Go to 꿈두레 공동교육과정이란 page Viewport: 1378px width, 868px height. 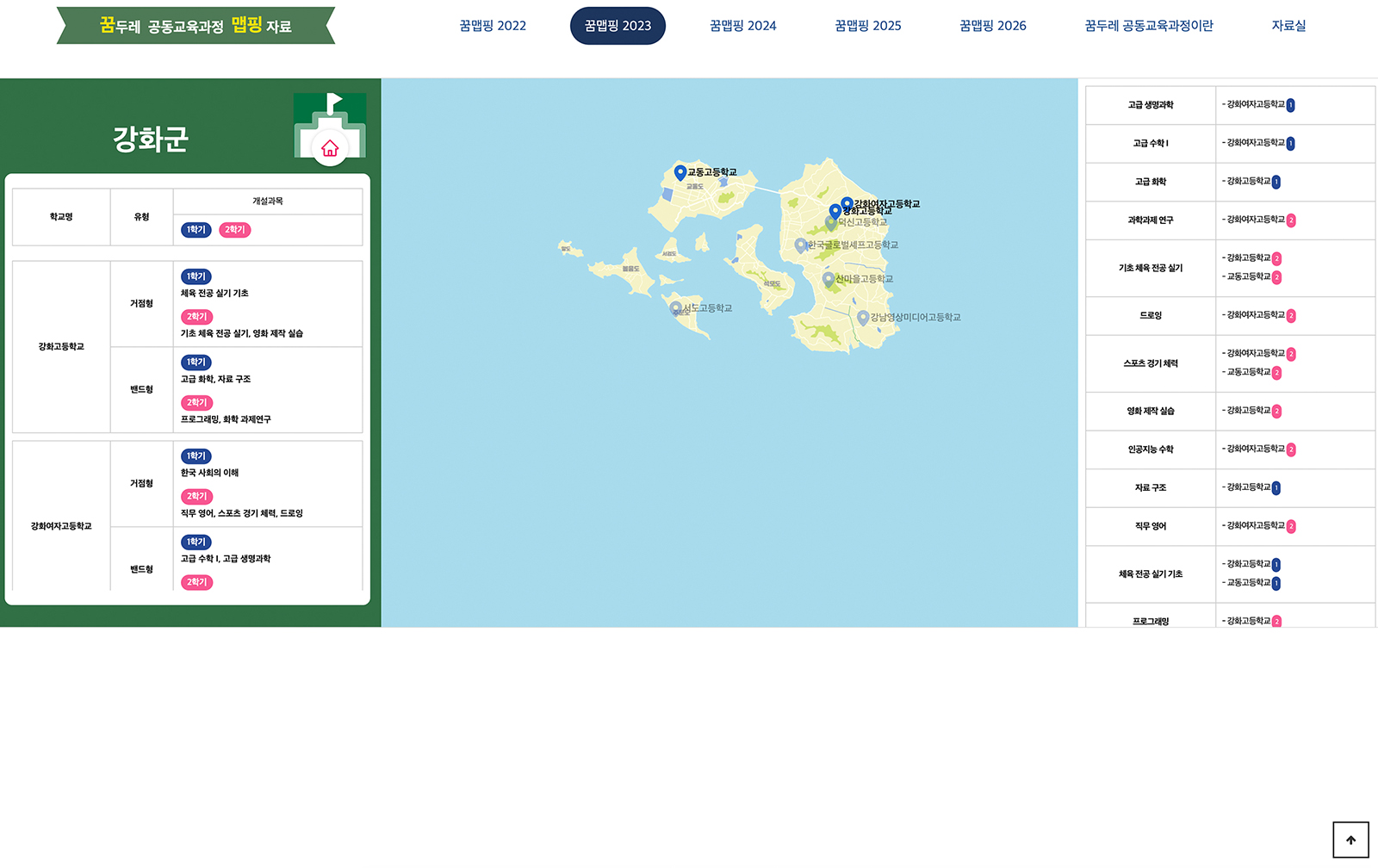(x=1149, y=26)
